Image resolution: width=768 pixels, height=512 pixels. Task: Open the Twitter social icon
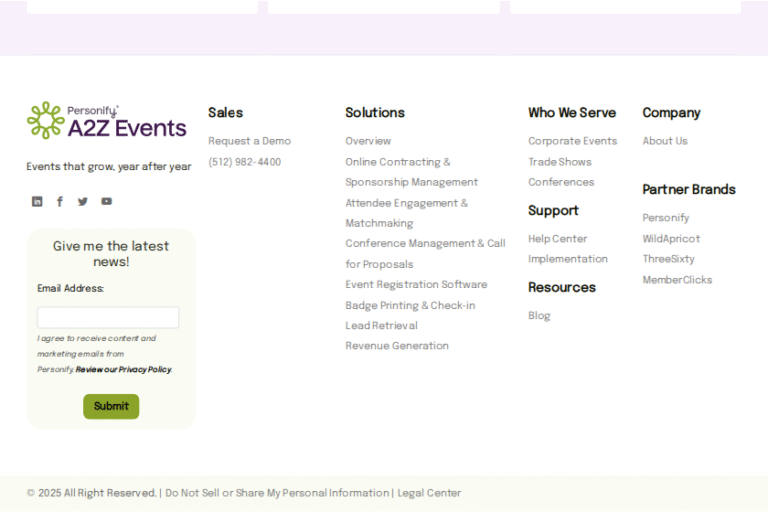[83, 201]
